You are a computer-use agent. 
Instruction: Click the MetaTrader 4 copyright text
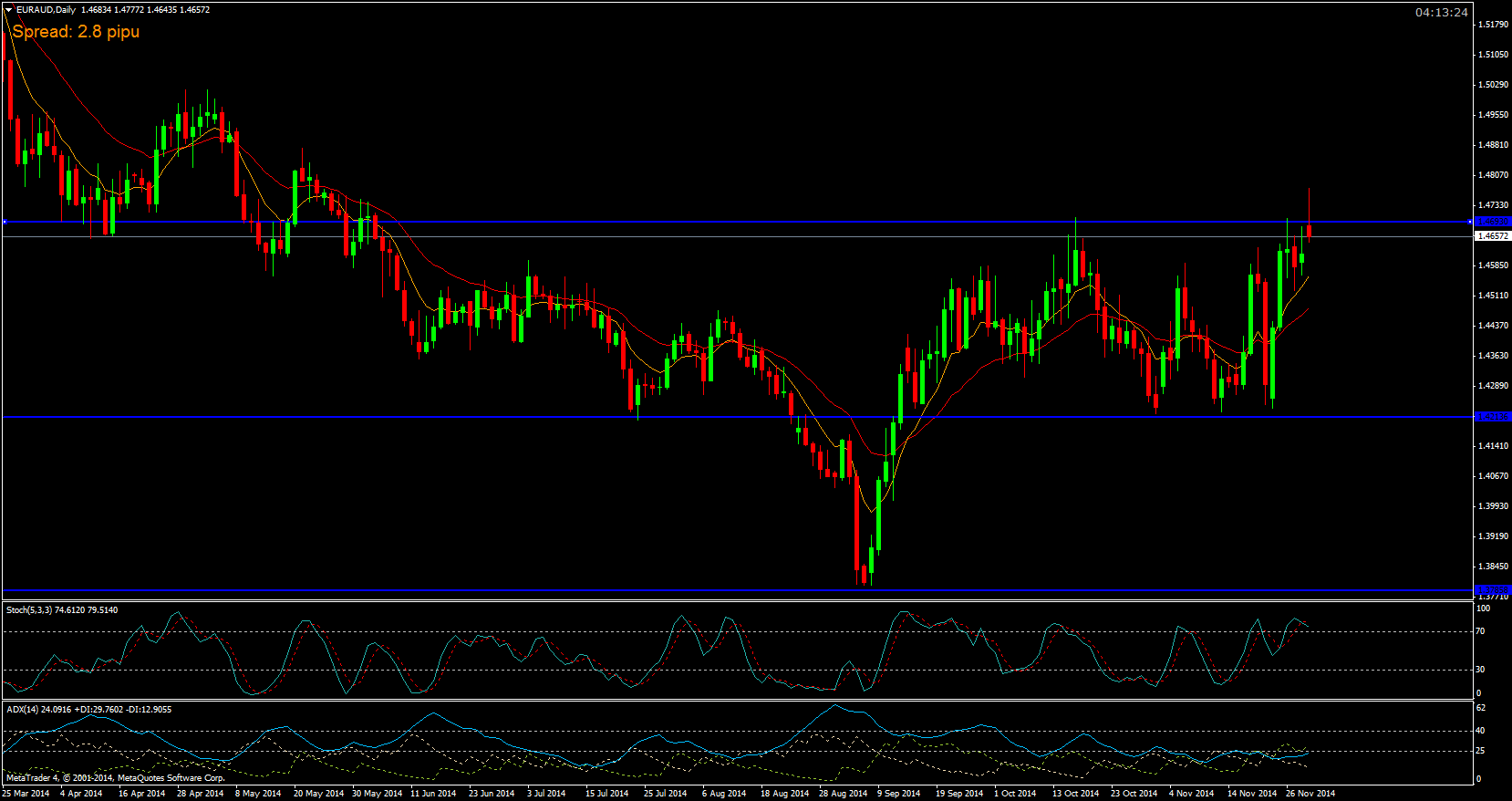click(x=116, y=778)
